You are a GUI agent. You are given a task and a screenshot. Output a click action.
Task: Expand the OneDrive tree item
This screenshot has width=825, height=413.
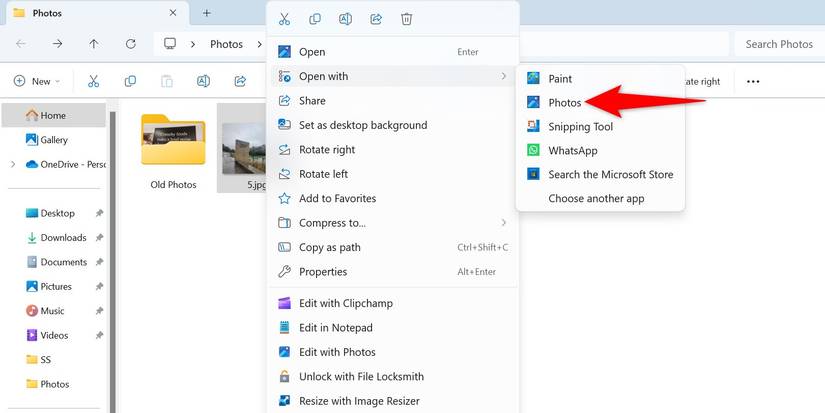tap(13, 165)
